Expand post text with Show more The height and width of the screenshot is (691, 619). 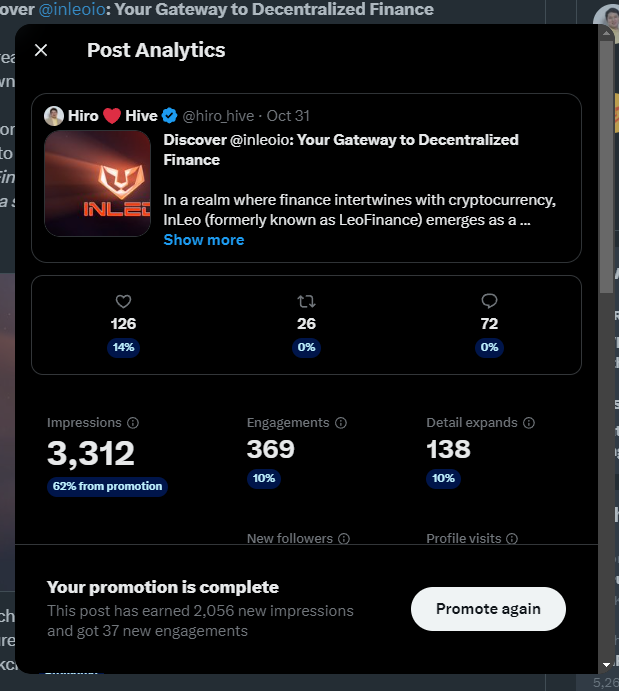(x=204, y=240)
